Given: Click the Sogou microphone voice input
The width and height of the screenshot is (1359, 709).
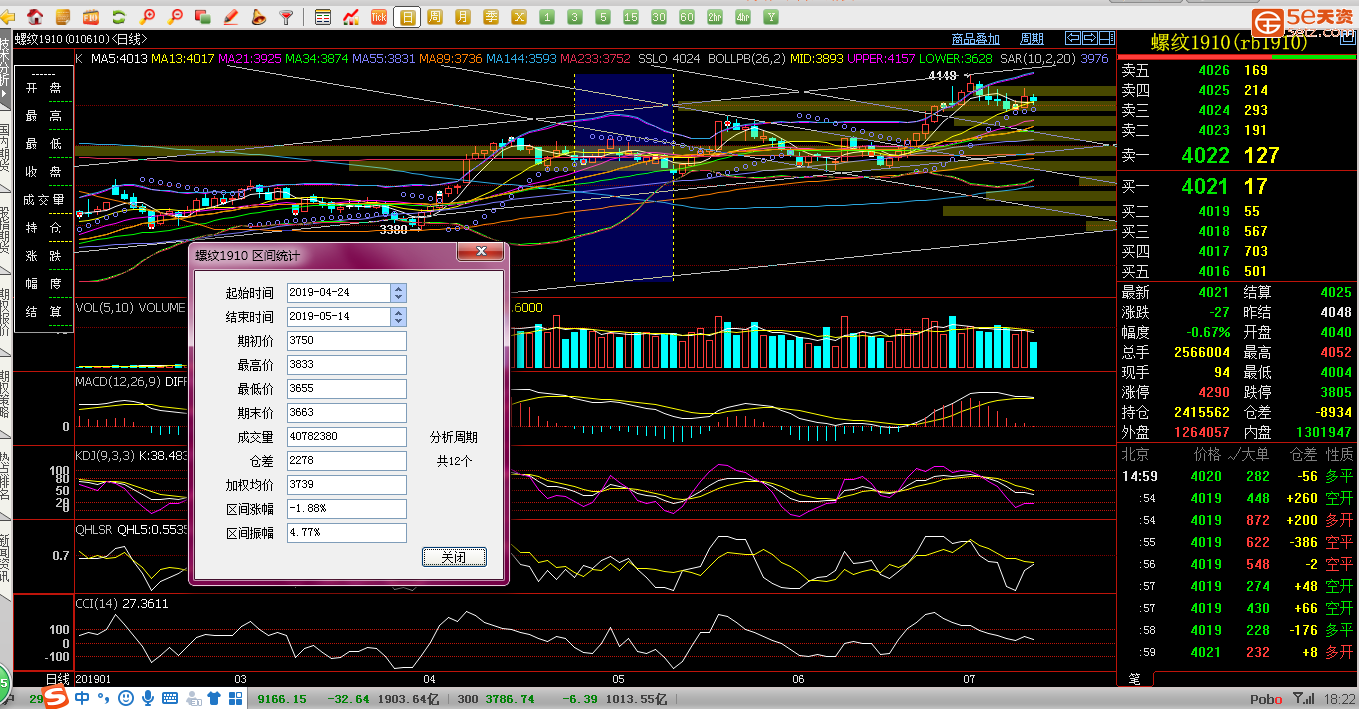Looking at the screenshot, I should click(148, 698).
